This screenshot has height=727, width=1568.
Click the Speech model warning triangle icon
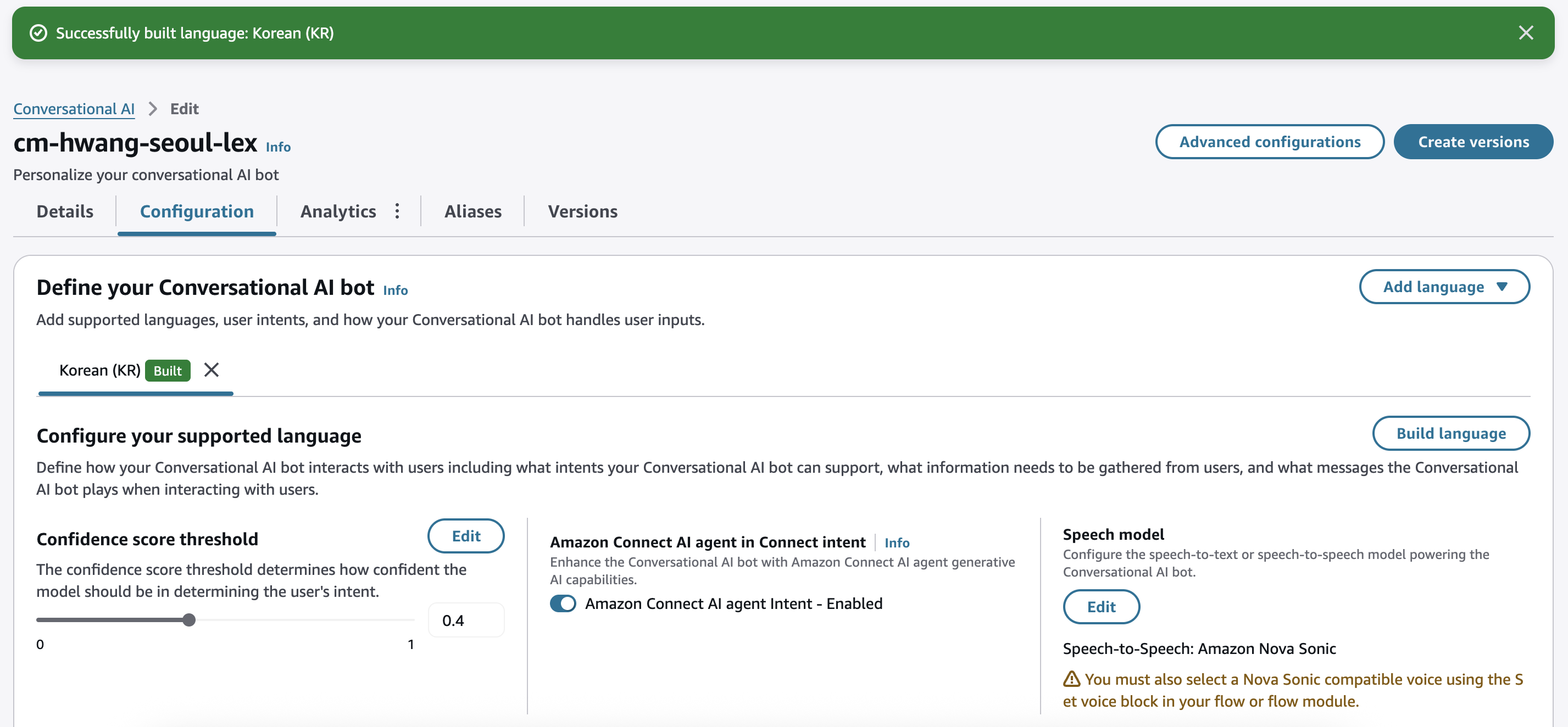click(1071, 679)
